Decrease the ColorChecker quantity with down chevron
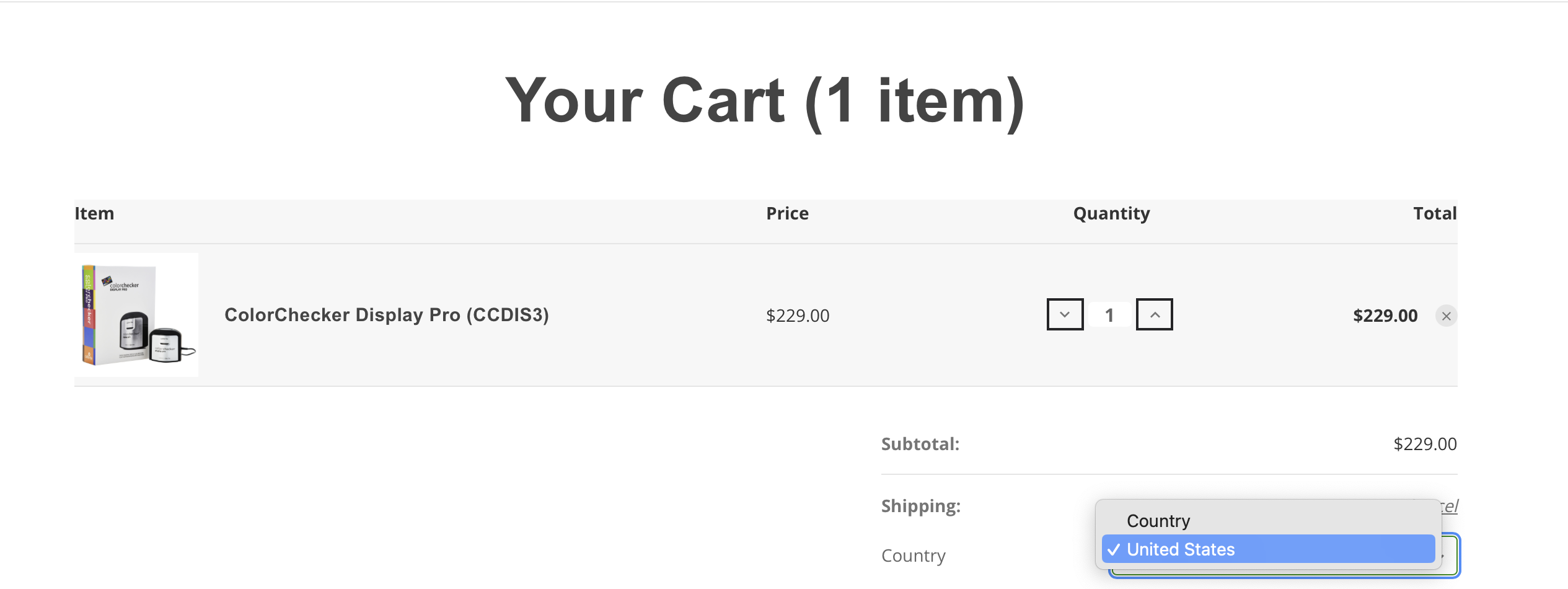Viewport: 1568px width, 589px height. (1065, 314)
